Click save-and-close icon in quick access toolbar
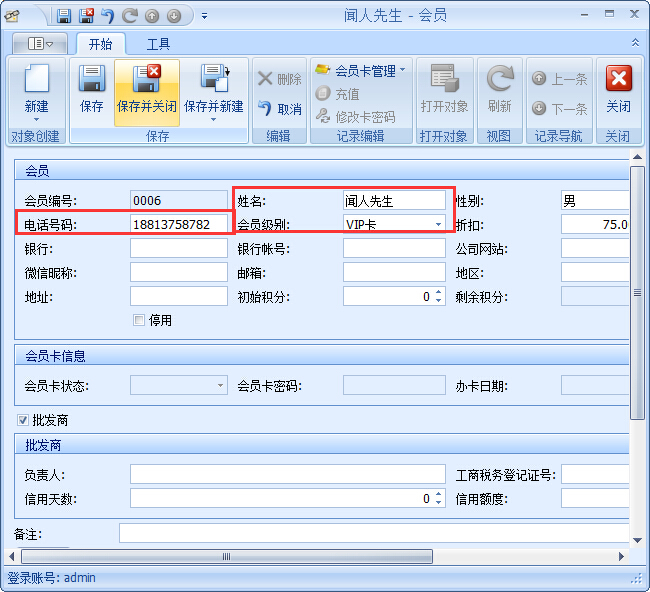The height and width of the screenshot is (592, 650). pyautogui.click(x=86, y=16)
